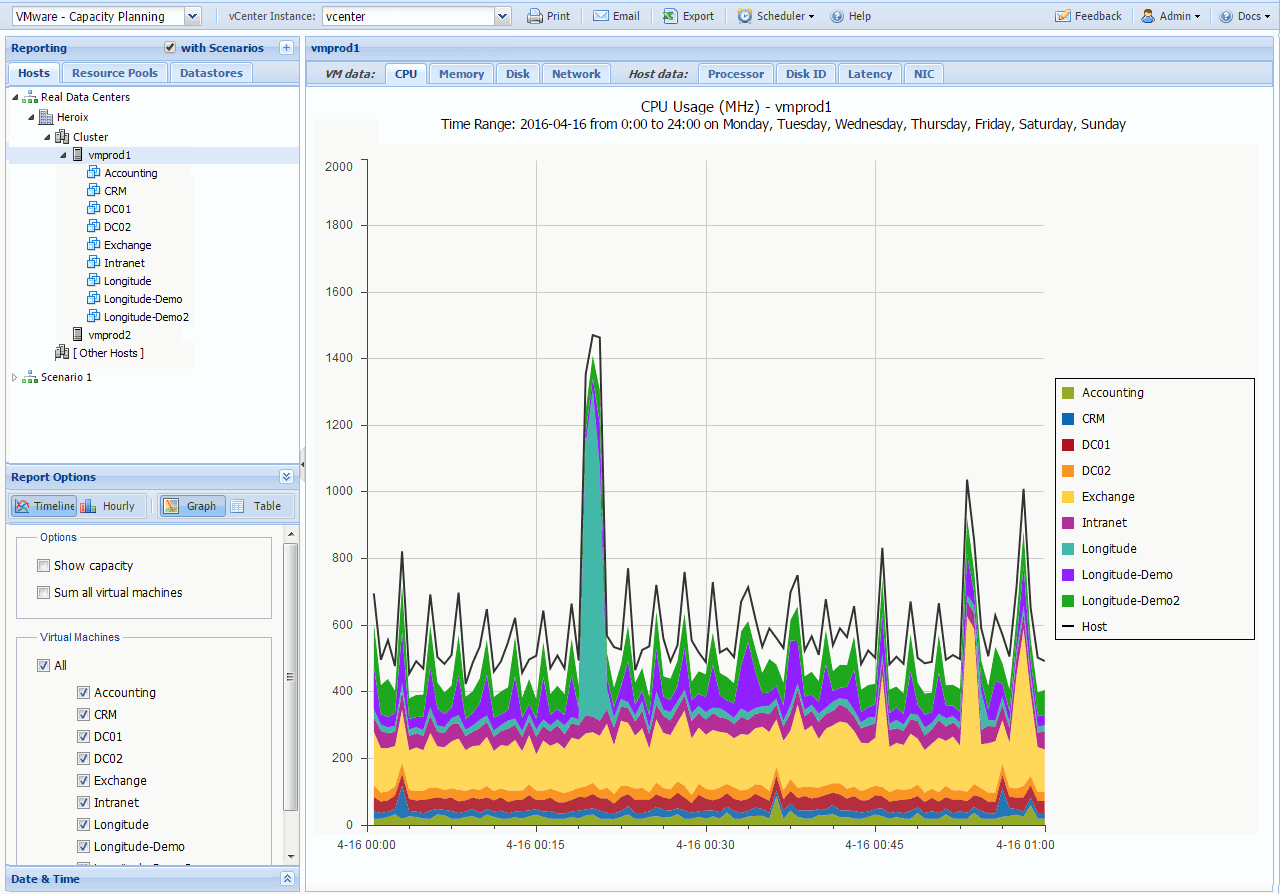Select the Hosts tab
This screenshot has width=1280, height=894.
[x=34, y=73]
